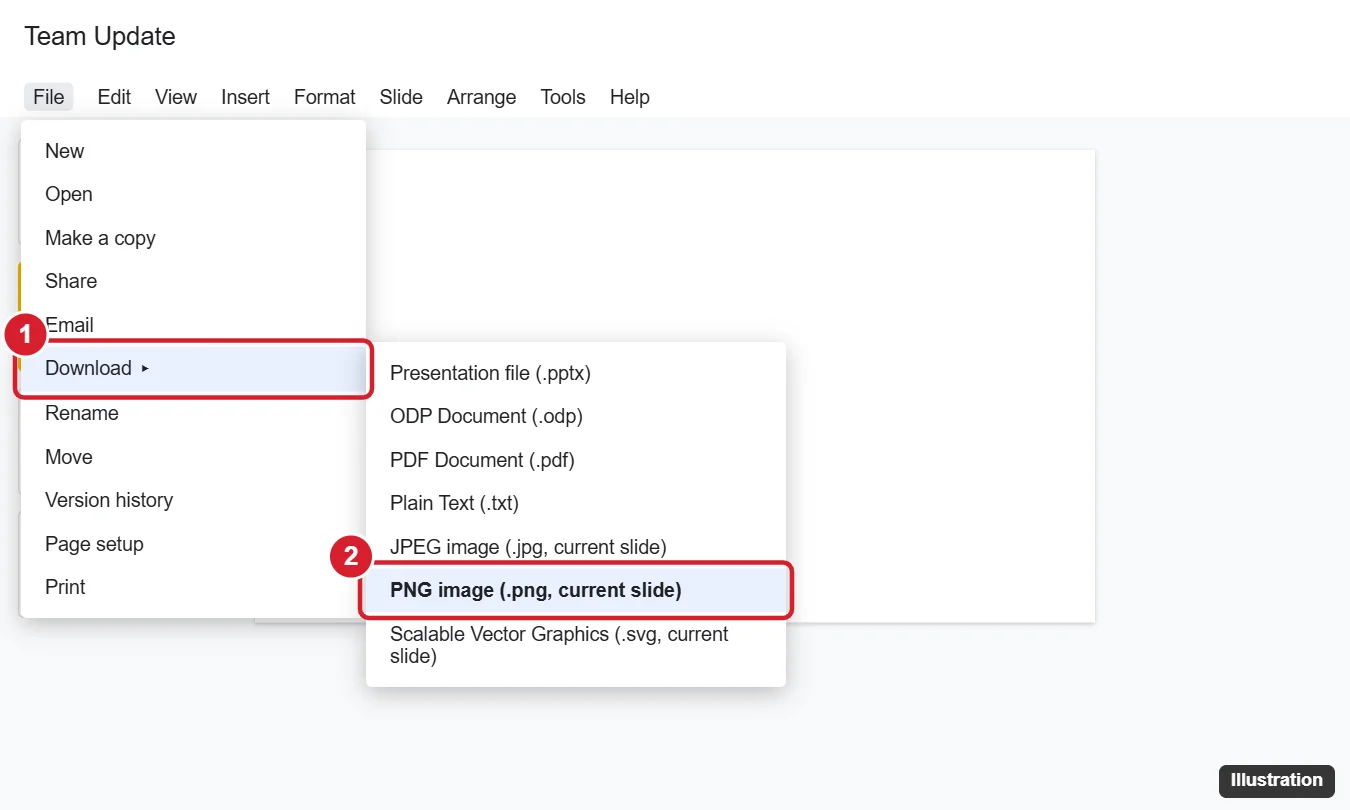Viewport: 1350px width, 810px height.
Task: Open the Tools menu
Action: pyautogui.click(x=563, y=97)
